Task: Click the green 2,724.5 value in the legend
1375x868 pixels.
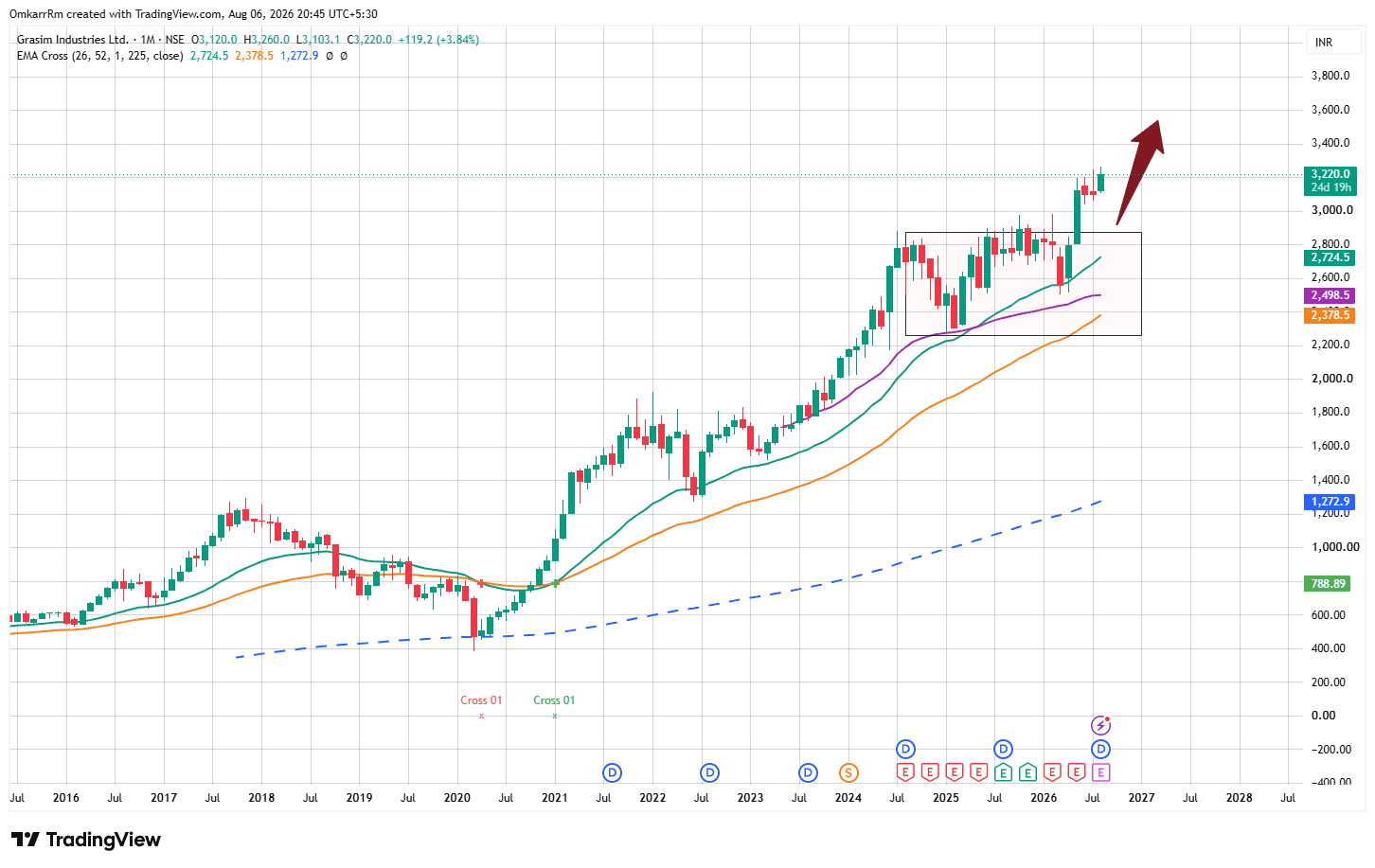Action: (209, 56)
